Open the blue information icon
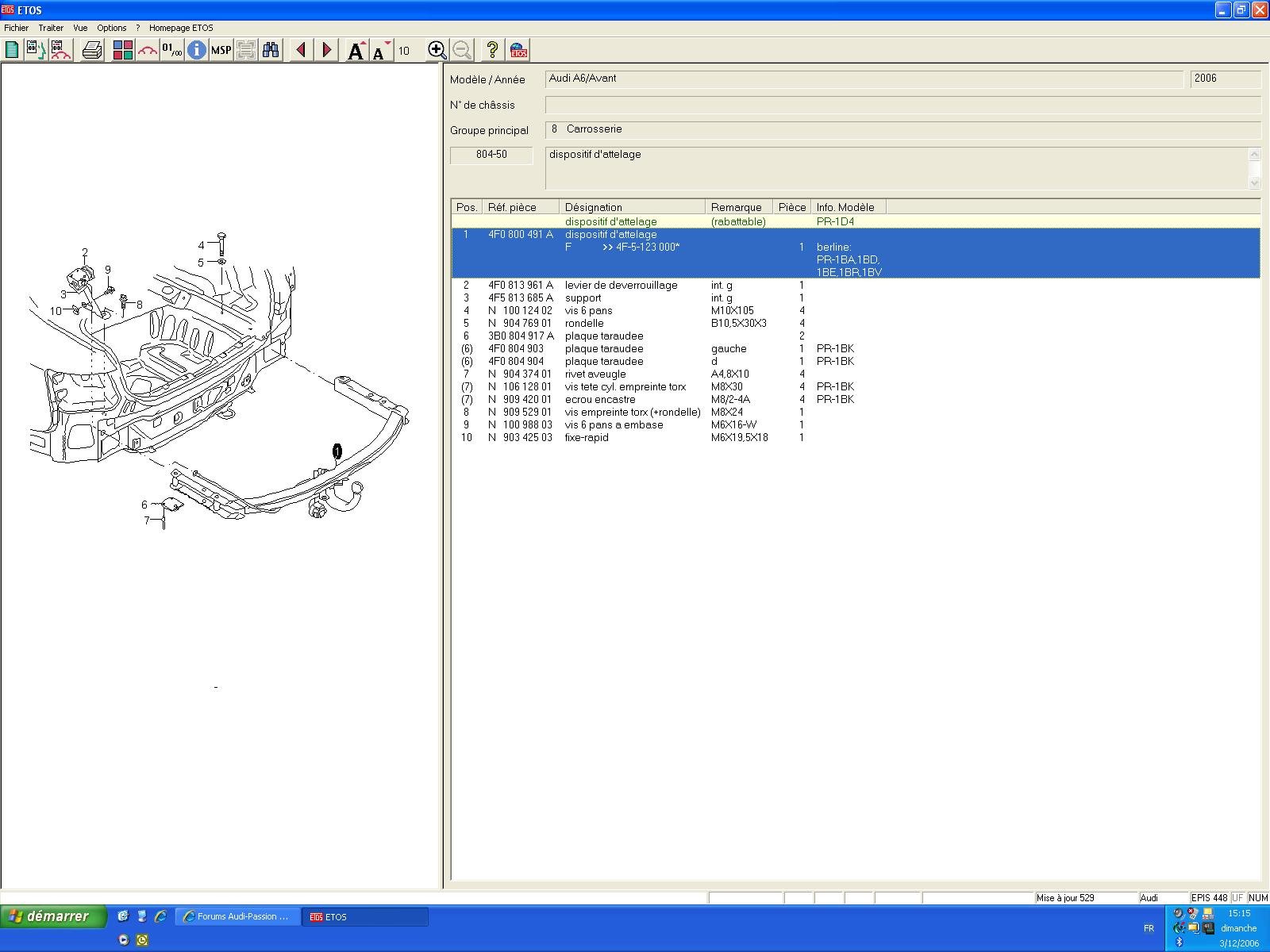Viewport: 1270px width, 952px height. (x=196, y=51)
